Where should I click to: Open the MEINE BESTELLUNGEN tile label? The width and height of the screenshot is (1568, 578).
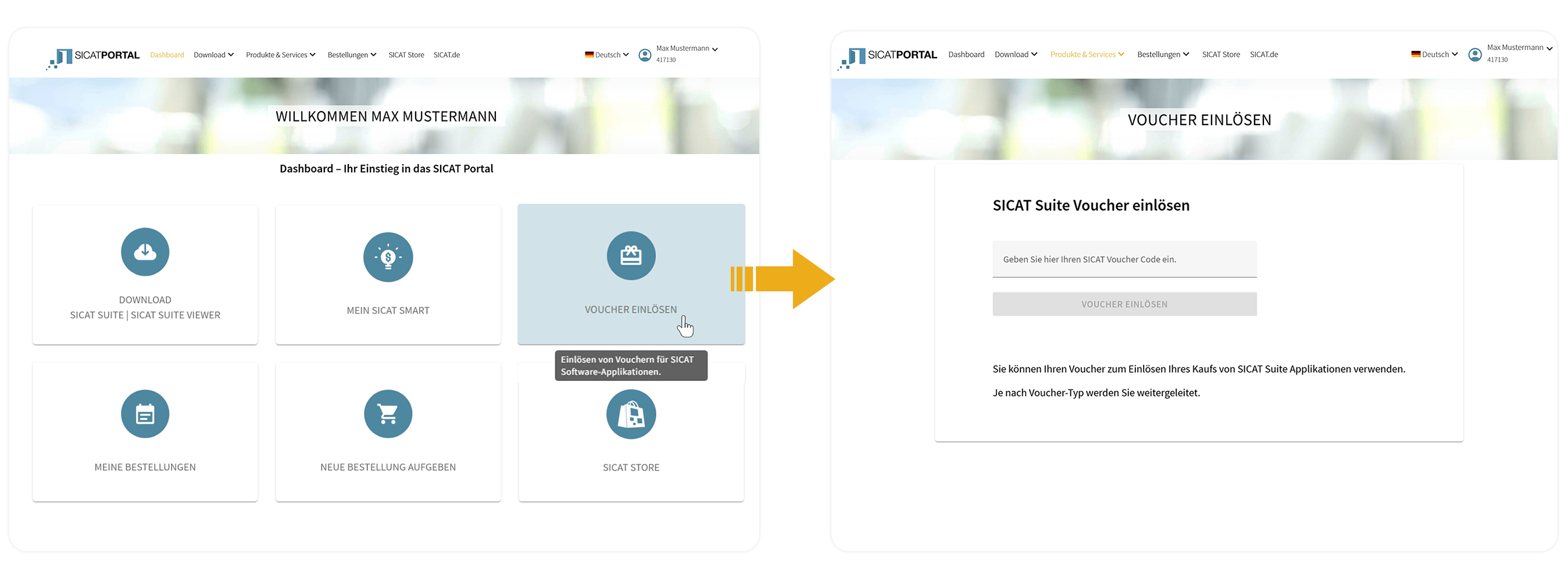tap(145, 467)
